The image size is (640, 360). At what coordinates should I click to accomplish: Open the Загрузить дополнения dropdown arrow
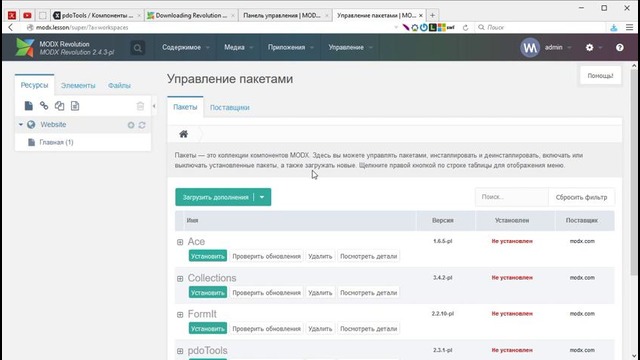262,197
